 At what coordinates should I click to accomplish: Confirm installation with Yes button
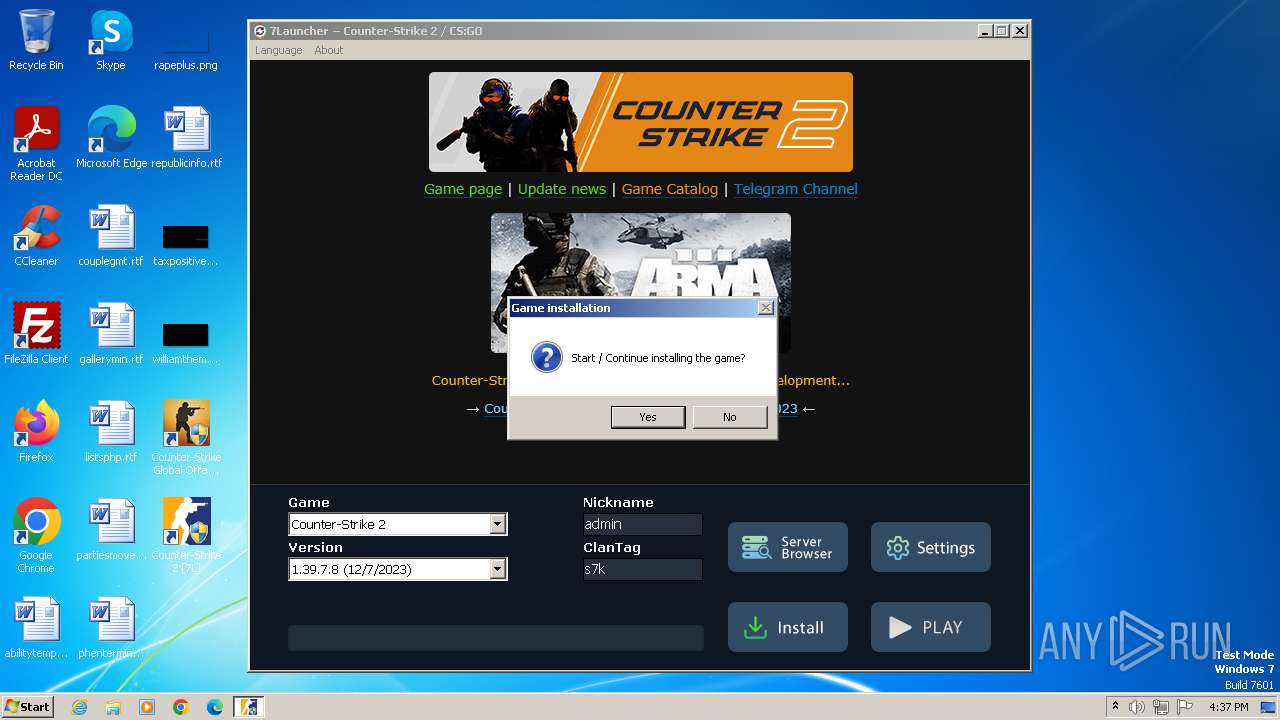(x=648, y=417)
